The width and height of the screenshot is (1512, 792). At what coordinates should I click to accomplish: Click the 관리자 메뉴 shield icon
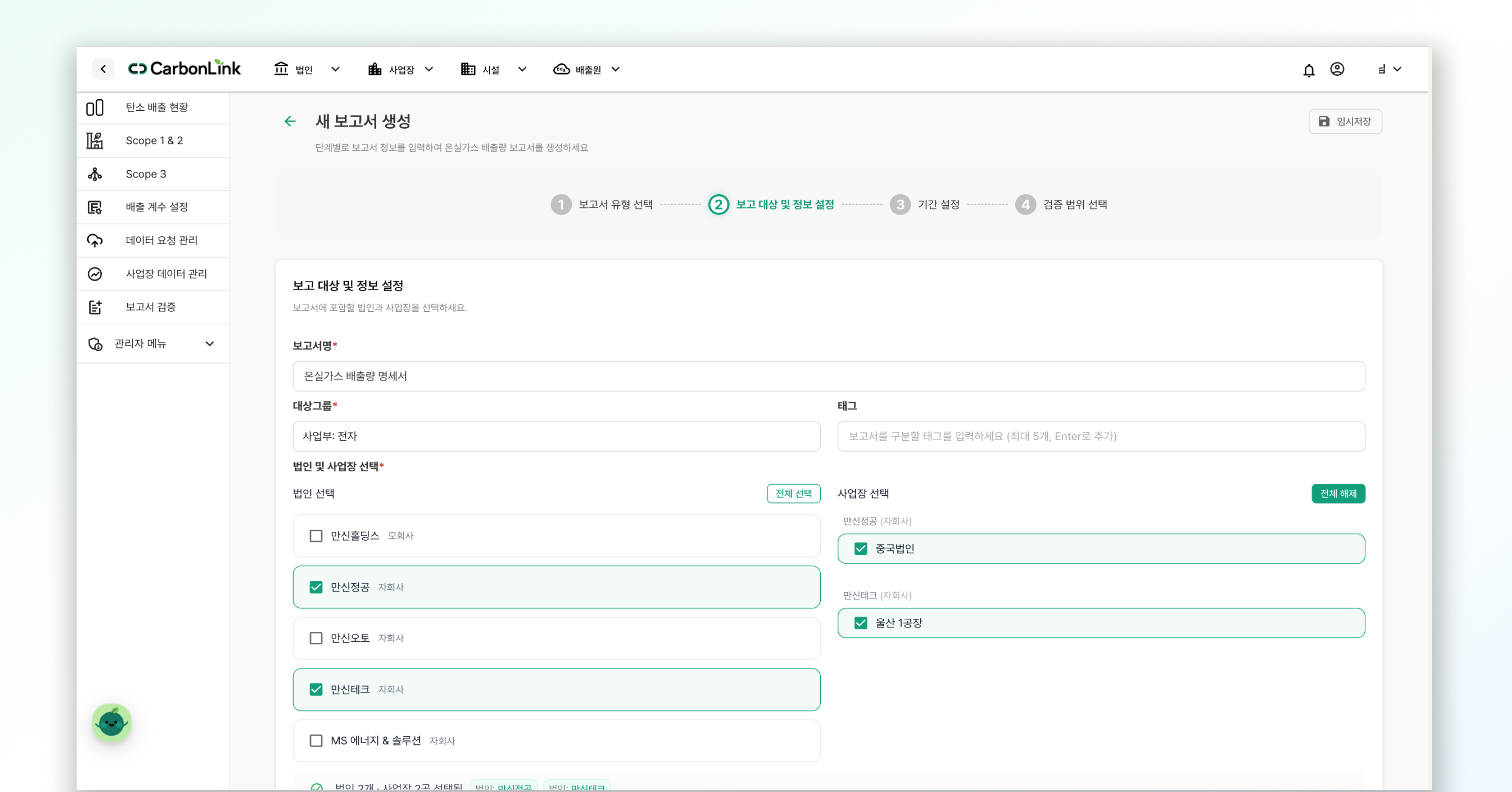[94, 344]
